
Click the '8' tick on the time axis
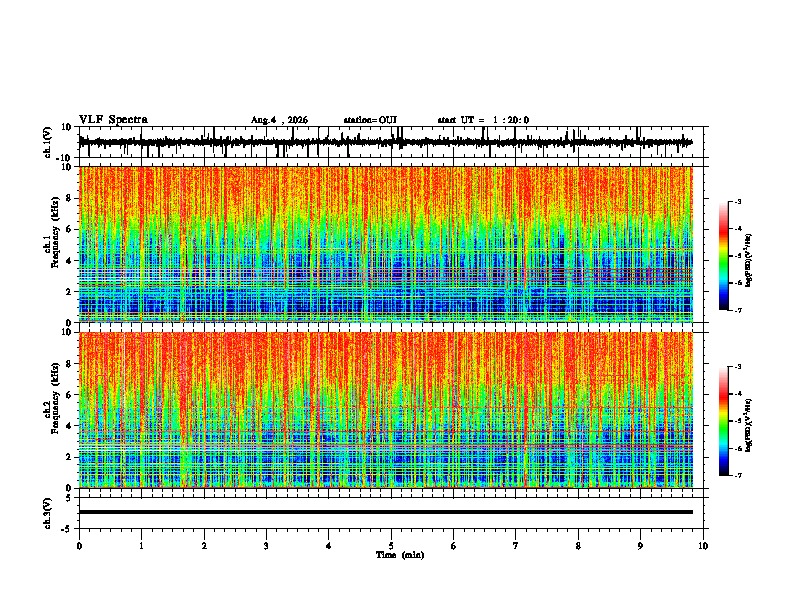(x=578, y=546)
